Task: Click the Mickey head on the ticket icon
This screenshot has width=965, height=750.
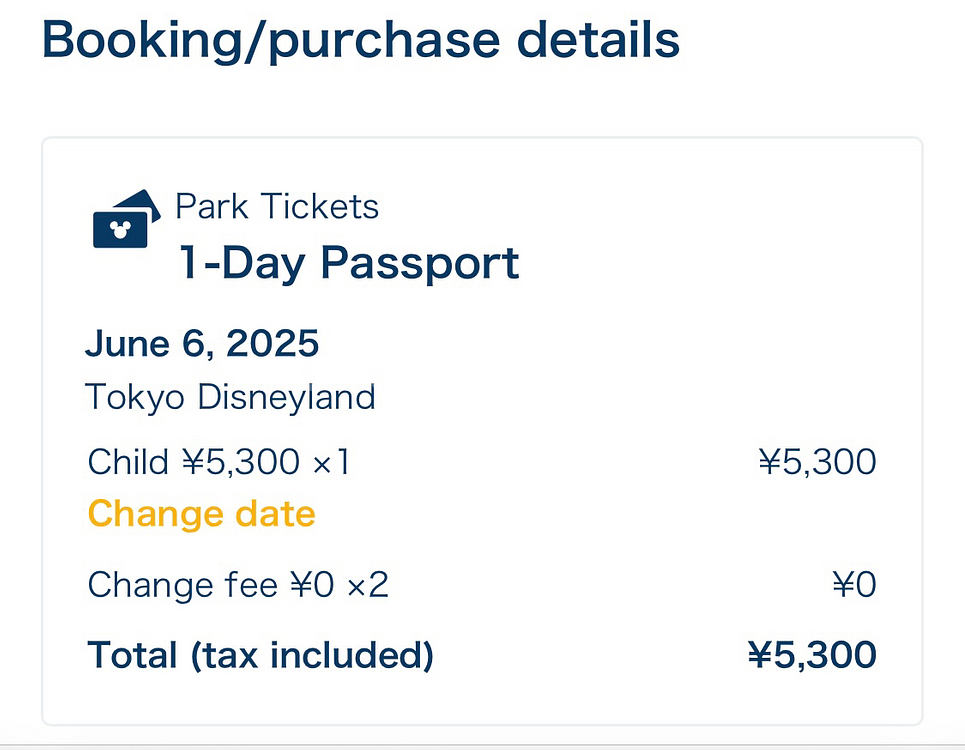Action: 120,229
